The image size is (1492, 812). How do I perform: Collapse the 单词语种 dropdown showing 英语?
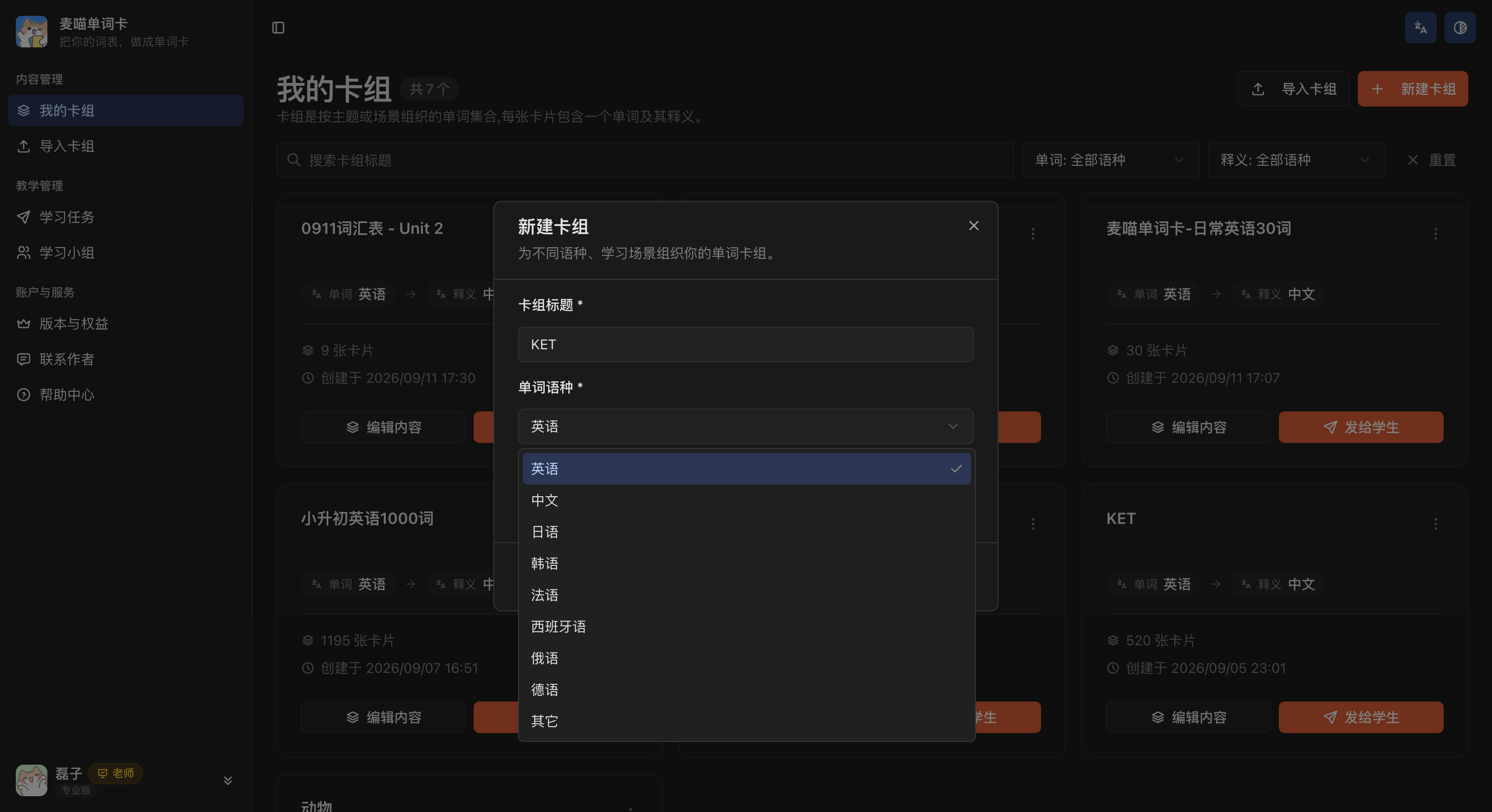pos(746,426)
